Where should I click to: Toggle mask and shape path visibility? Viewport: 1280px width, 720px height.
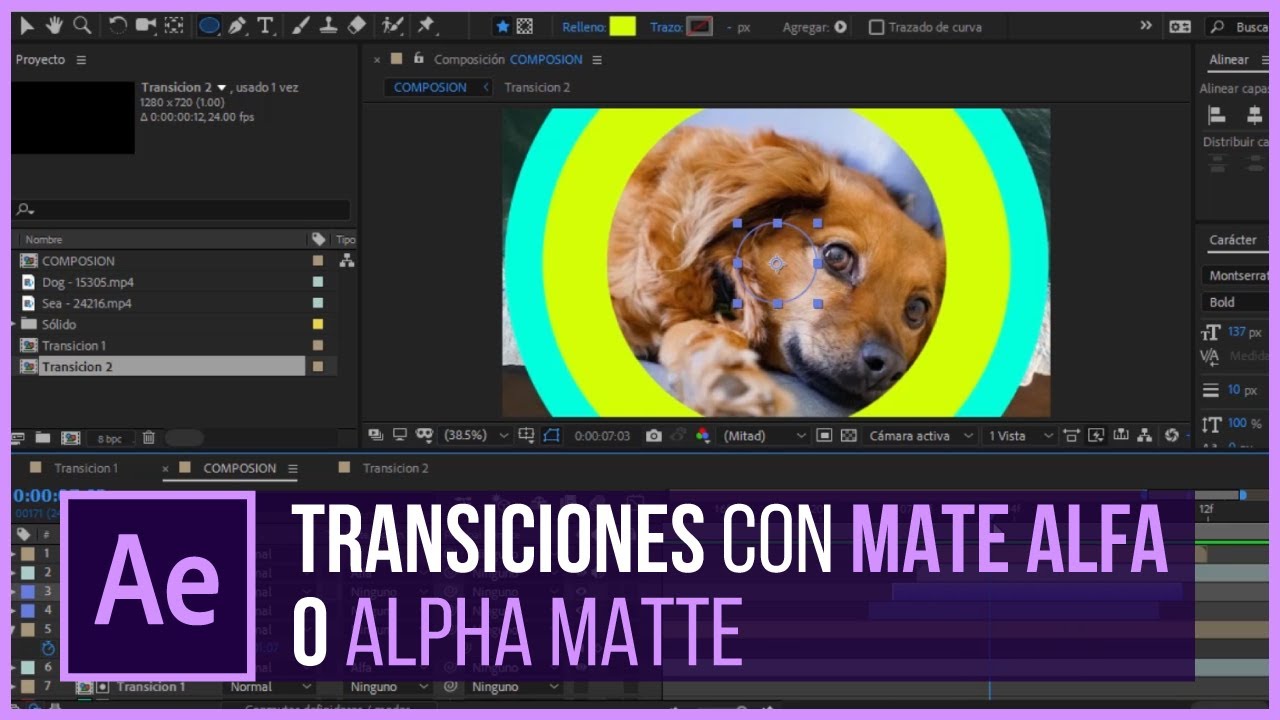pyautogui.click(x=552, y=436)
